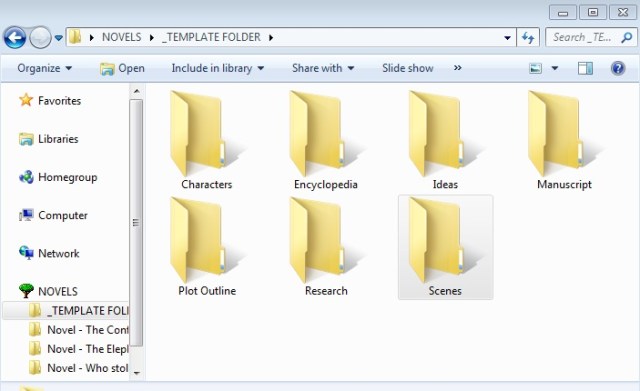This screenshot has width=640, height=391.
Task: Select Novel - The Cont folder in tree
Action: tap(79, 330)
